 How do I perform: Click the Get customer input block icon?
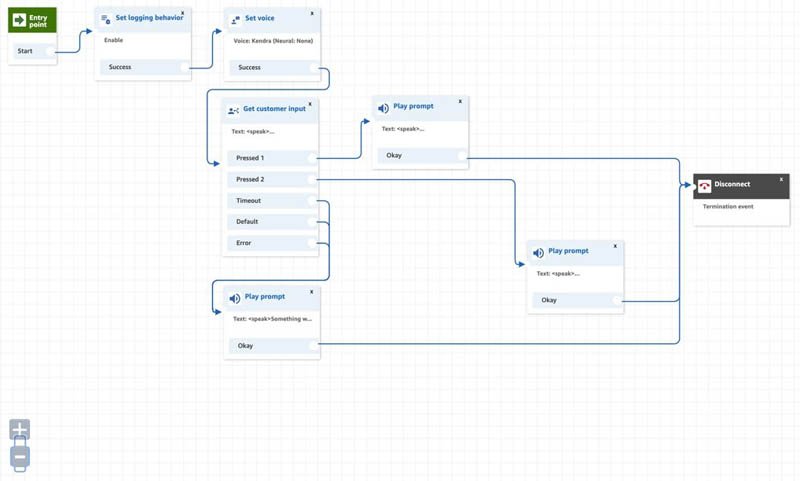[x=233, y=110]
